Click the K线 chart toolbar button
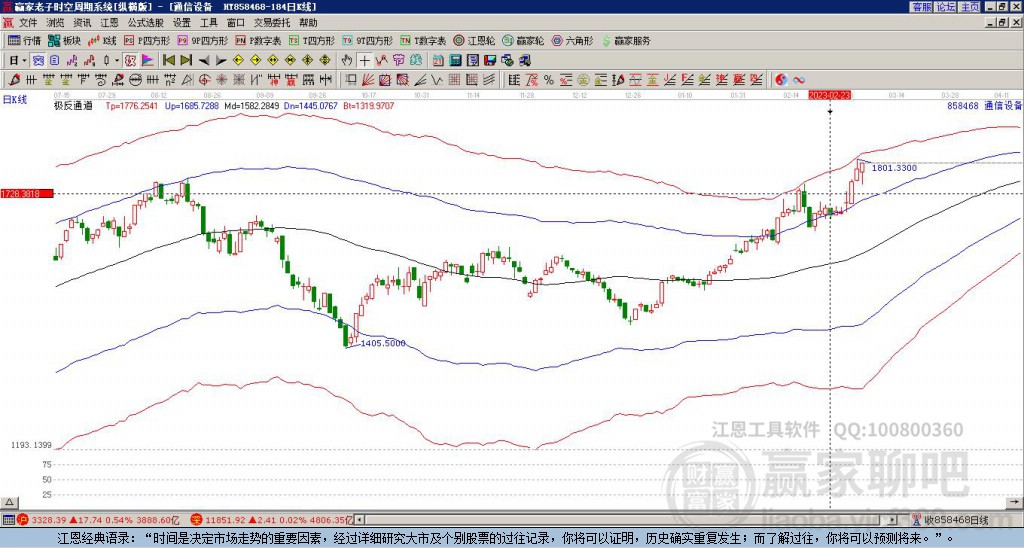Screen dimensions: 1024x548 click(102, 40)
